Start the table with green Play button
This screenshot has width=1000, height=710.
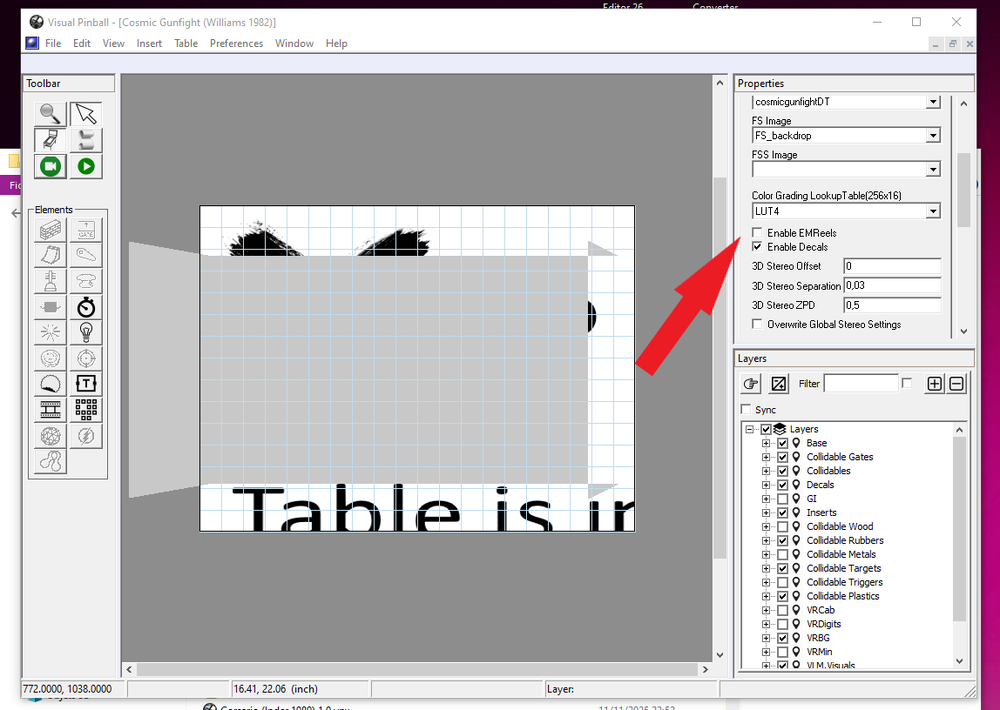click(x=86, y=166)
